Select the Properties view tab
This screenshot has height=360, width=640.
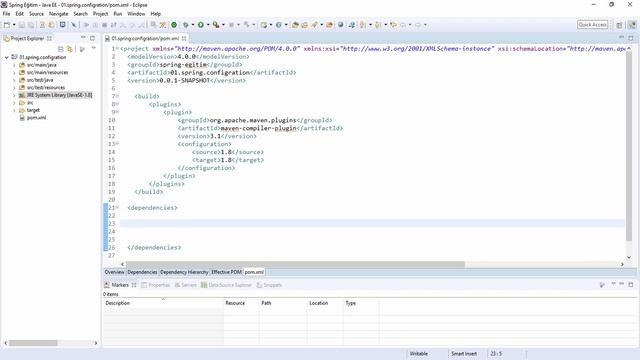coord(156,285)
